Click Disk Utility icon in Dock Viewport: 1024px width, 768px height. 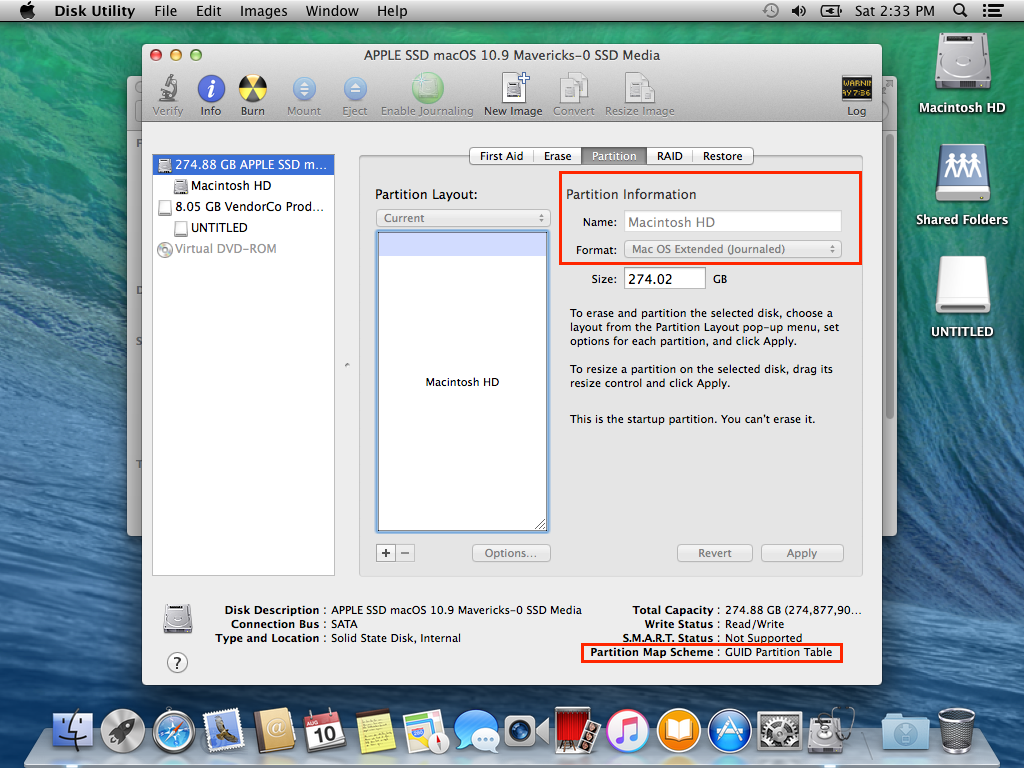tap(830, 730)
